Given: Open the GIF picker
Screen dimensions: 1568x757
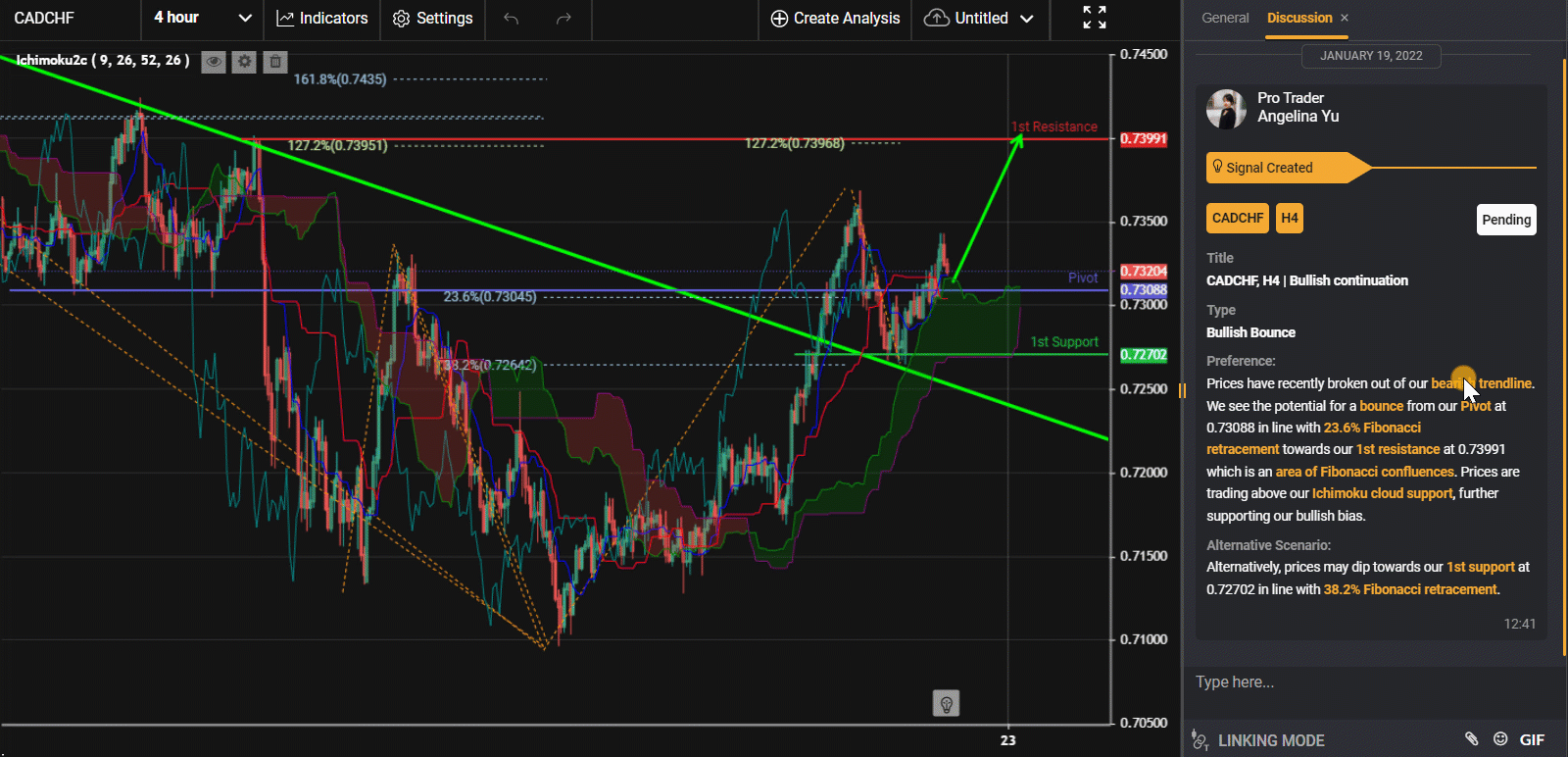Looking at the screenshot, I should [x=1532, y=740].
